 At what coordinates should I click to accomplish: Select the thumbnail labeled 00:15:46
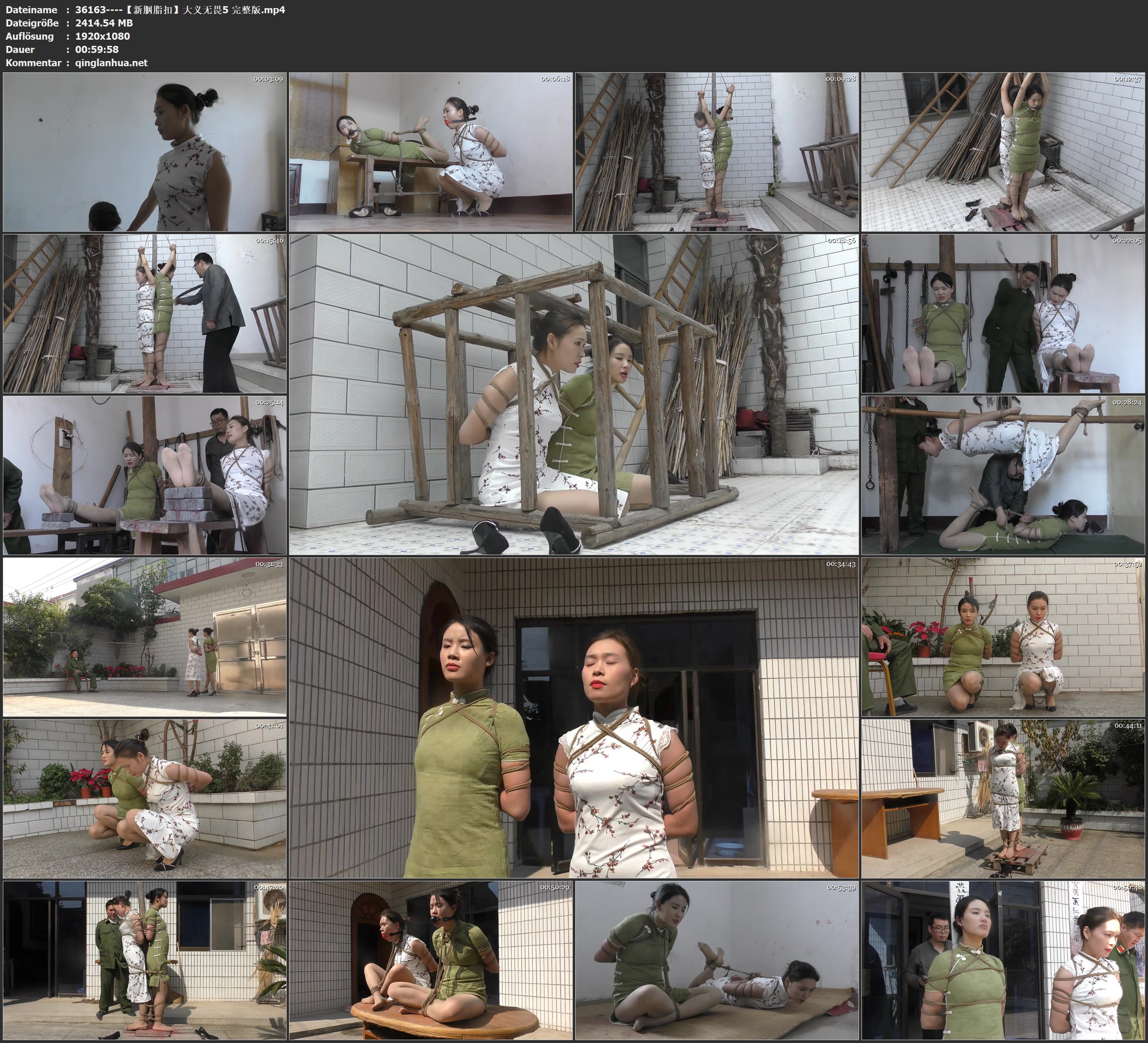click(145, 313)
